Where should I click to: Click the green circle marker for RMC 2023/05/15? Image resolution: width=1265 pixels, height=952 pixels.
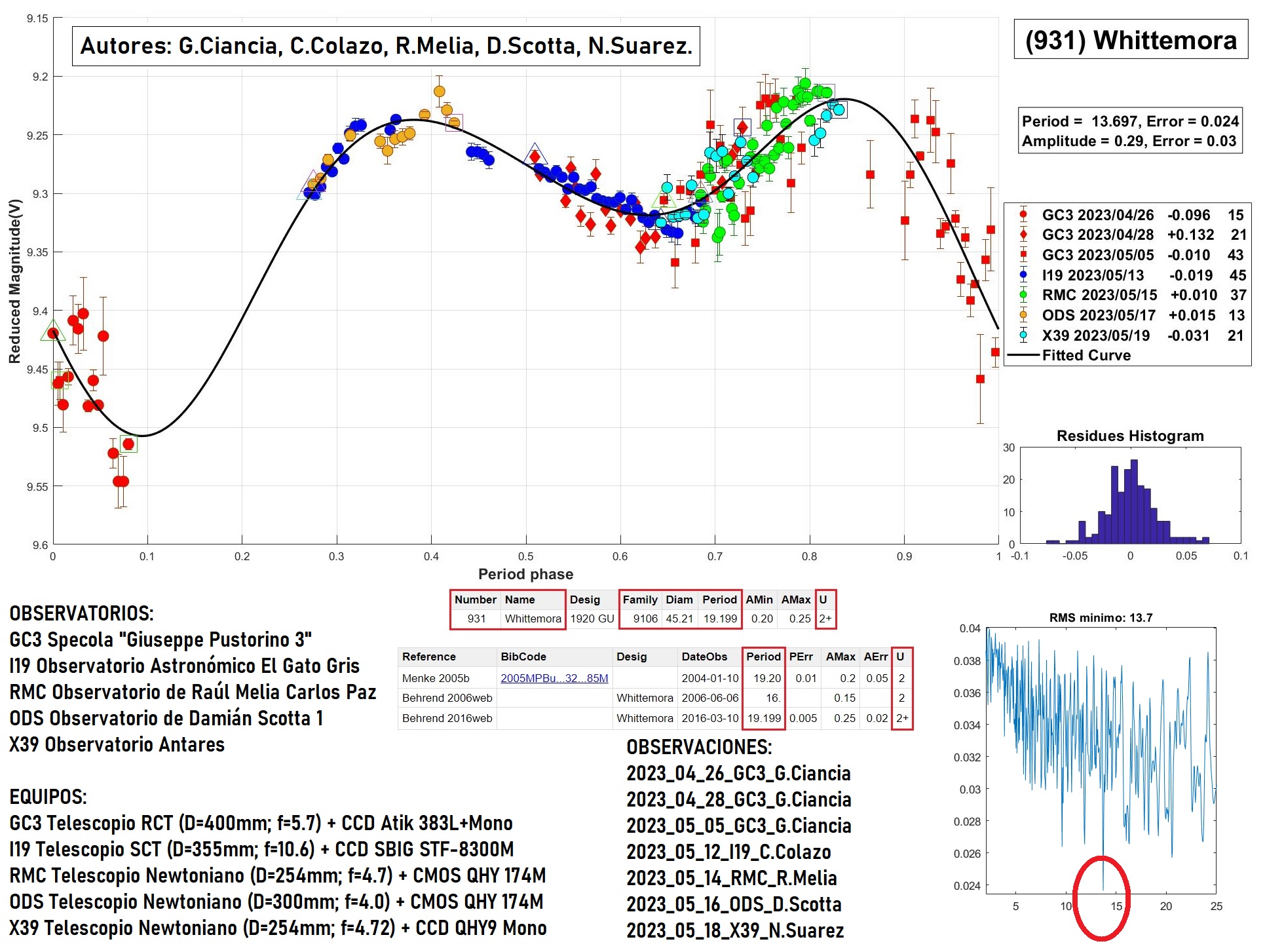(1023, 295)
